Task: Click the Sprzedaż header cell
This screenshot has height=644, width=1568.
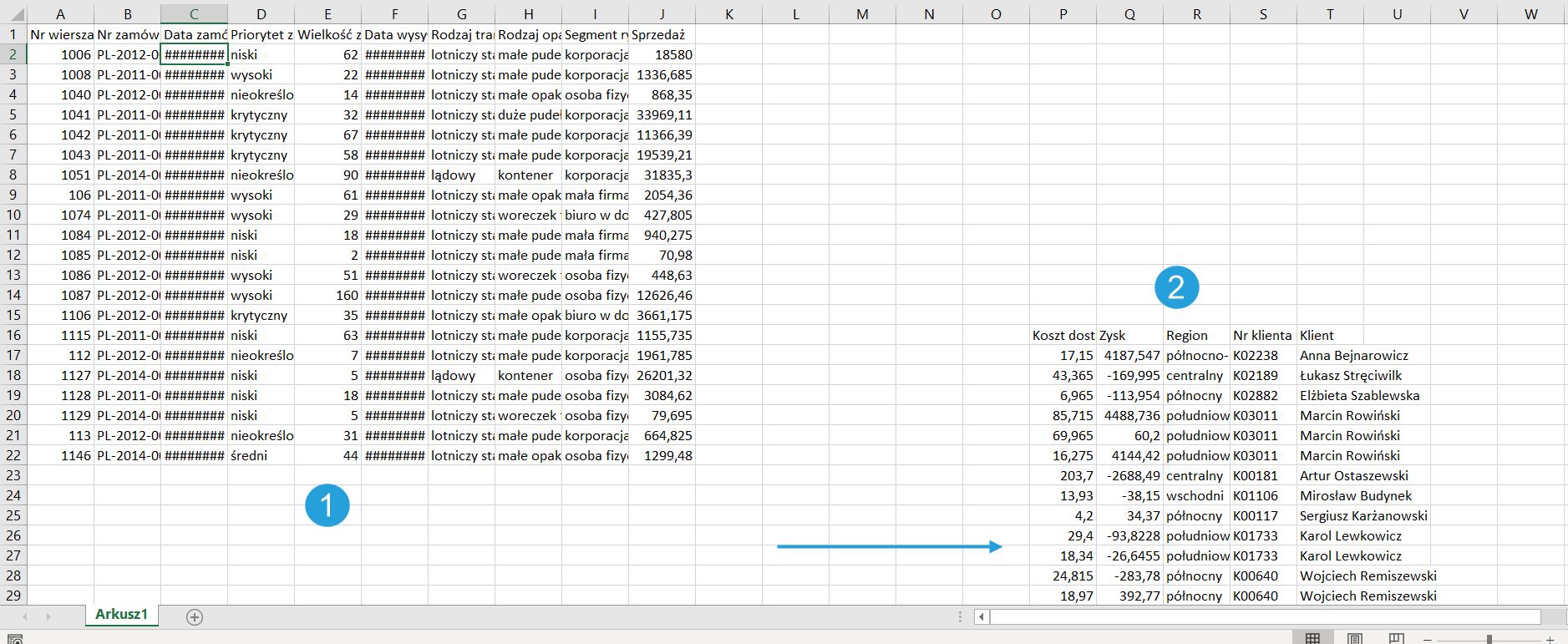Action: [x=662, y=34]
